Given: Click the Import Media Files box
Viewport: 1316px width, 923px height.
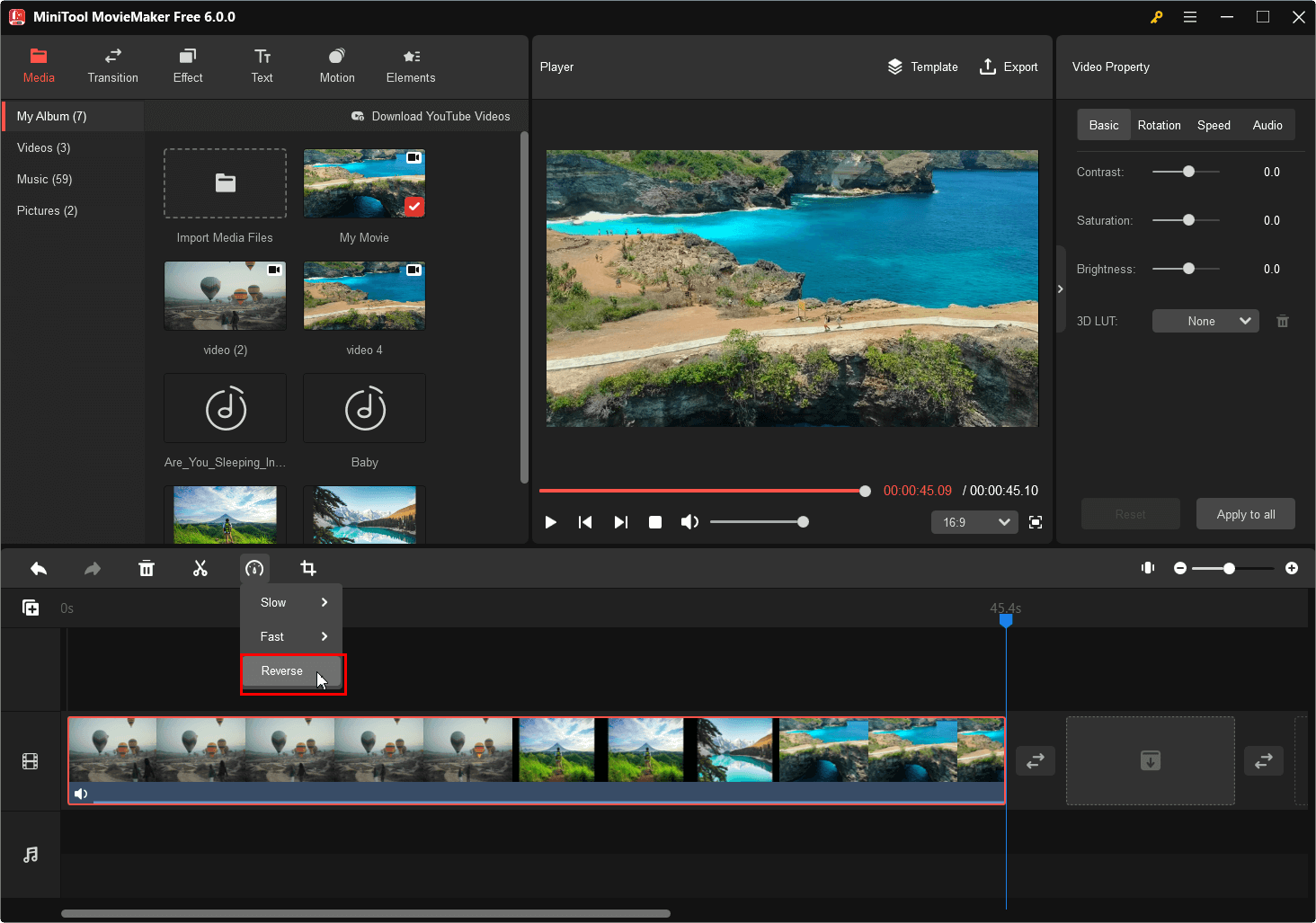Looking at the screenshot, I should coord(225,183).
